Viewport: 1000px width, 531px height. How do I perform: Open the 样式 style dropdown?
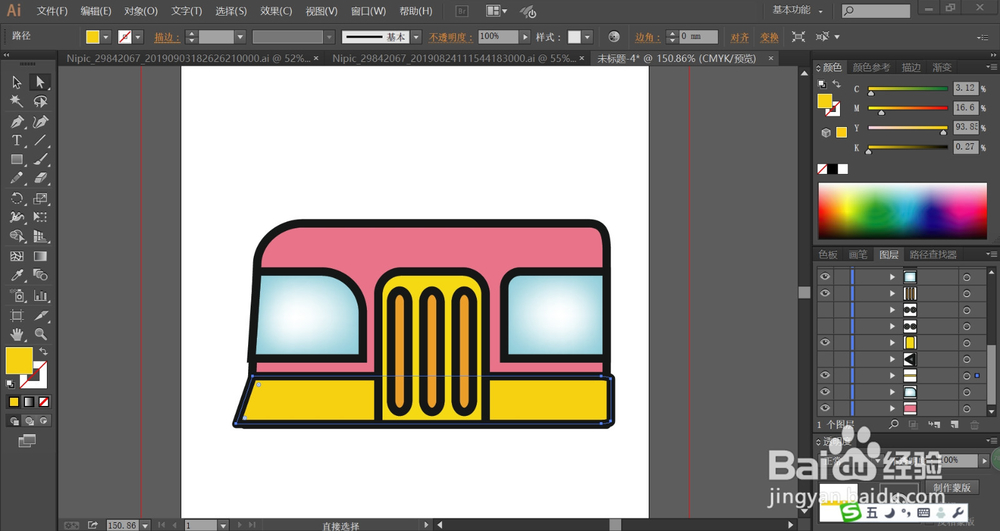tap(587, 37)
